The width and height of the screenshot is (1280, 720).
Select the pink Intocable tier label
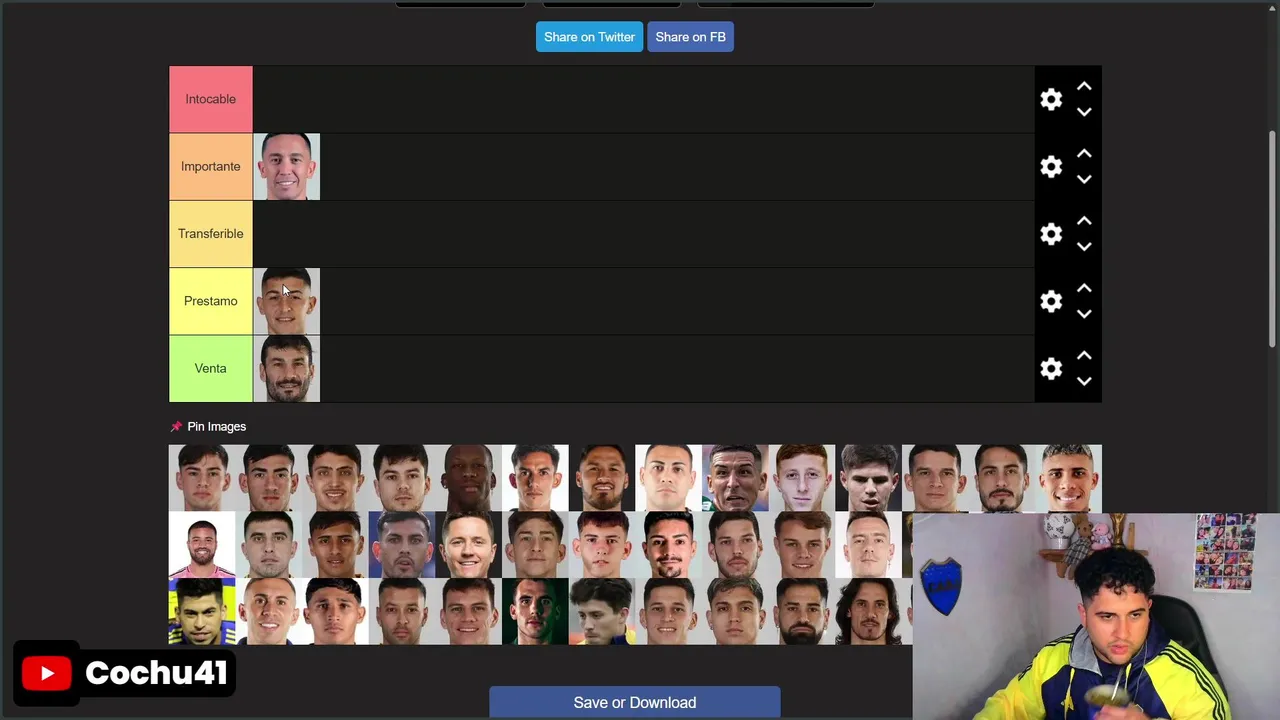click(211, 99)
